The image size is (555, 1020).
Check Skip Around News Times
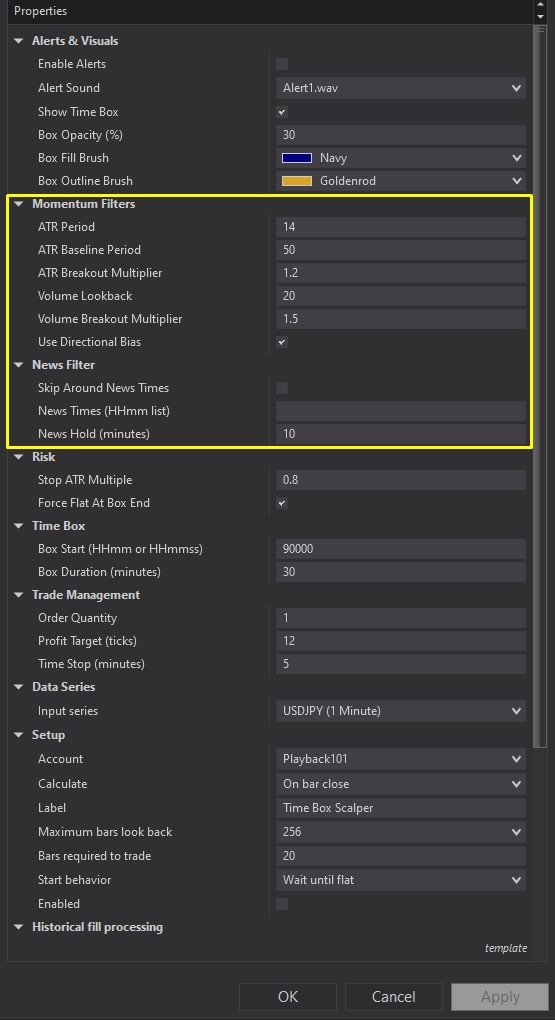pyautogui.click(x=282, y=388)
